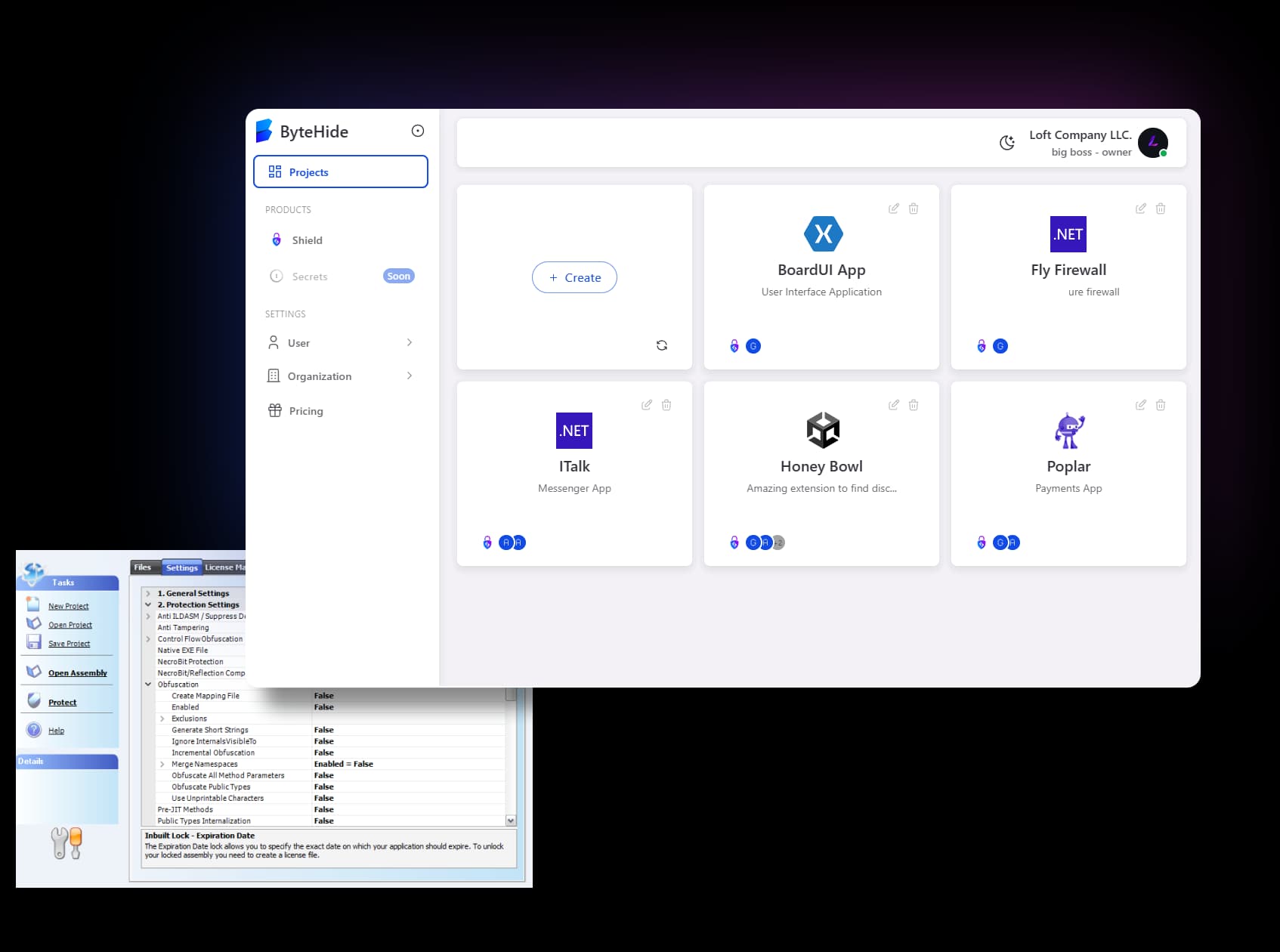The width and height of the screenshot is (1280, 952).
Task: Click the G member avatar on Fly Firewall
Action: coord(1000,346)
